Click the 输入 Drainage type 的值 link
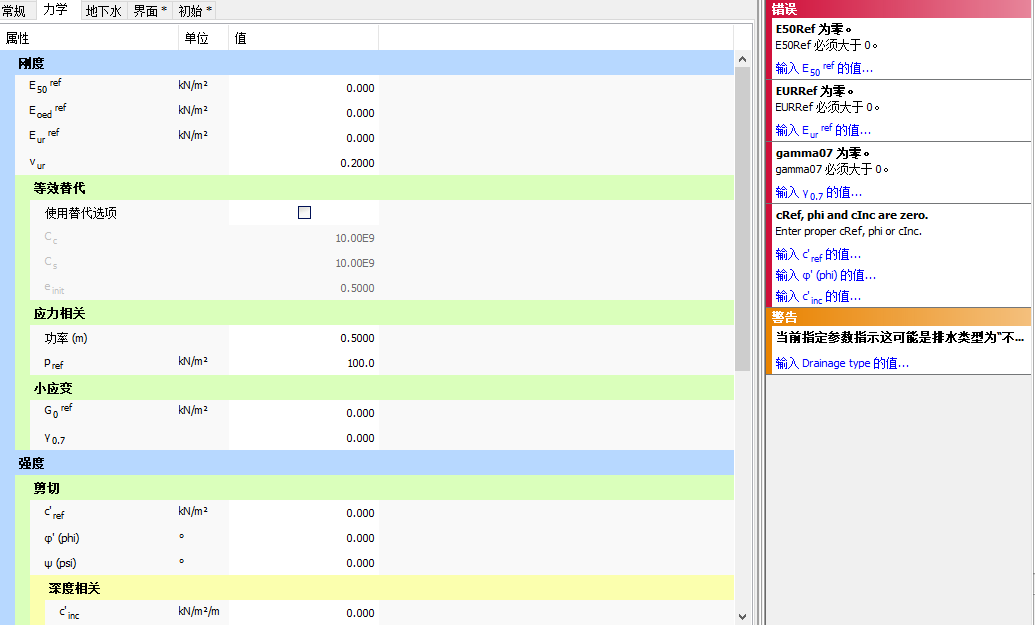1035x625 pixels. (x=842, y=364)
